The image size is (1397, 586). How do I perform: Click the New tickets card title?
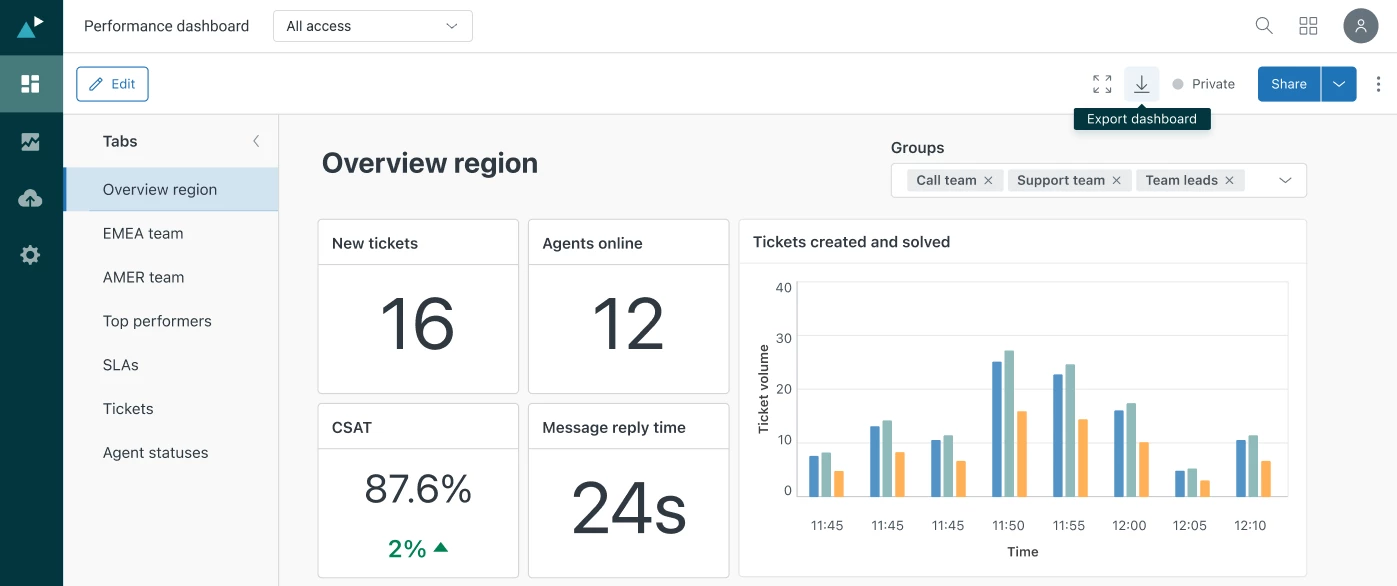point(375,243)
